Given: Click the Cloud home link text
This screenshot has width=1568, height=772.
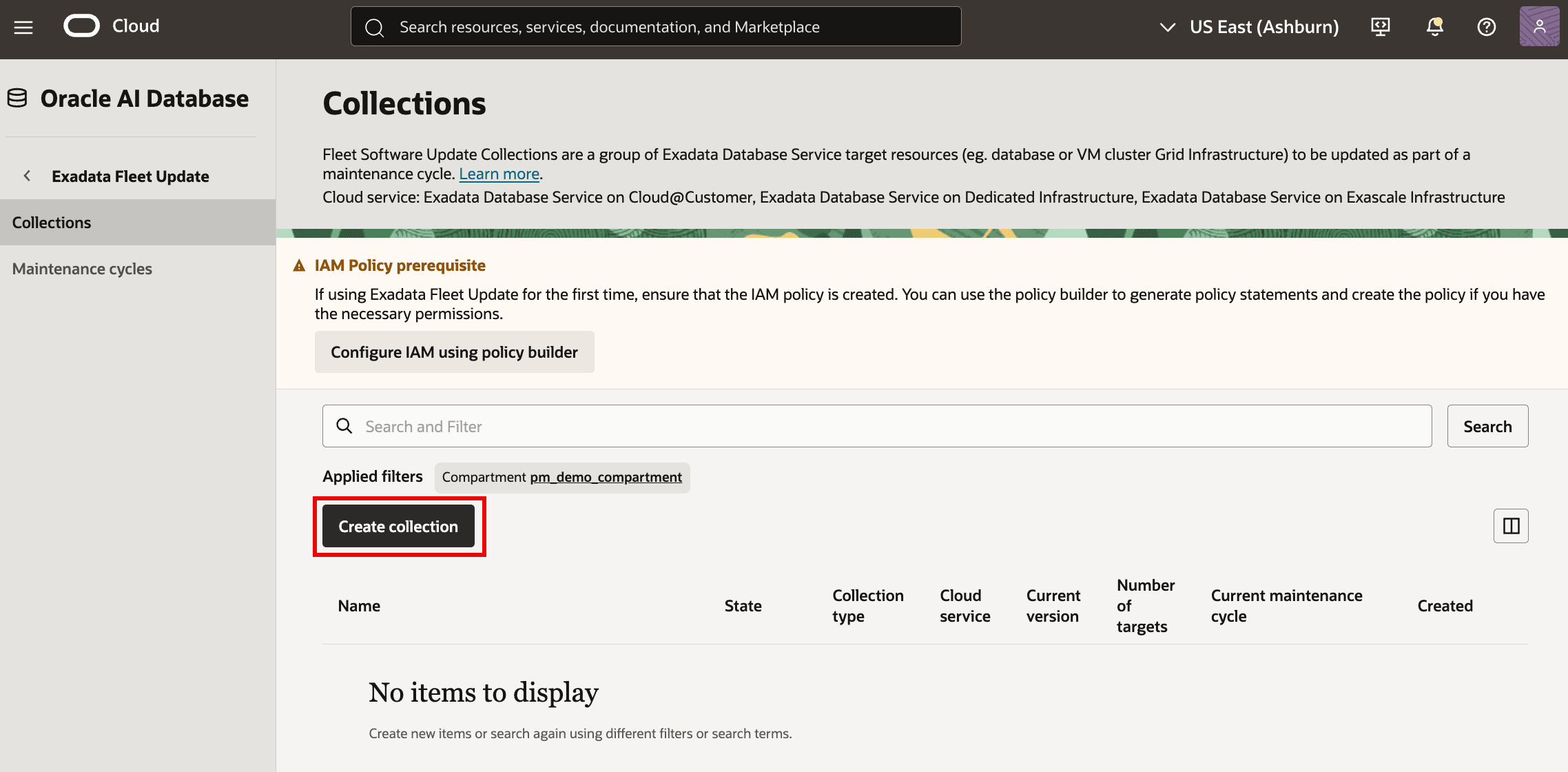Looking at the screenshot, I should 136,26.
